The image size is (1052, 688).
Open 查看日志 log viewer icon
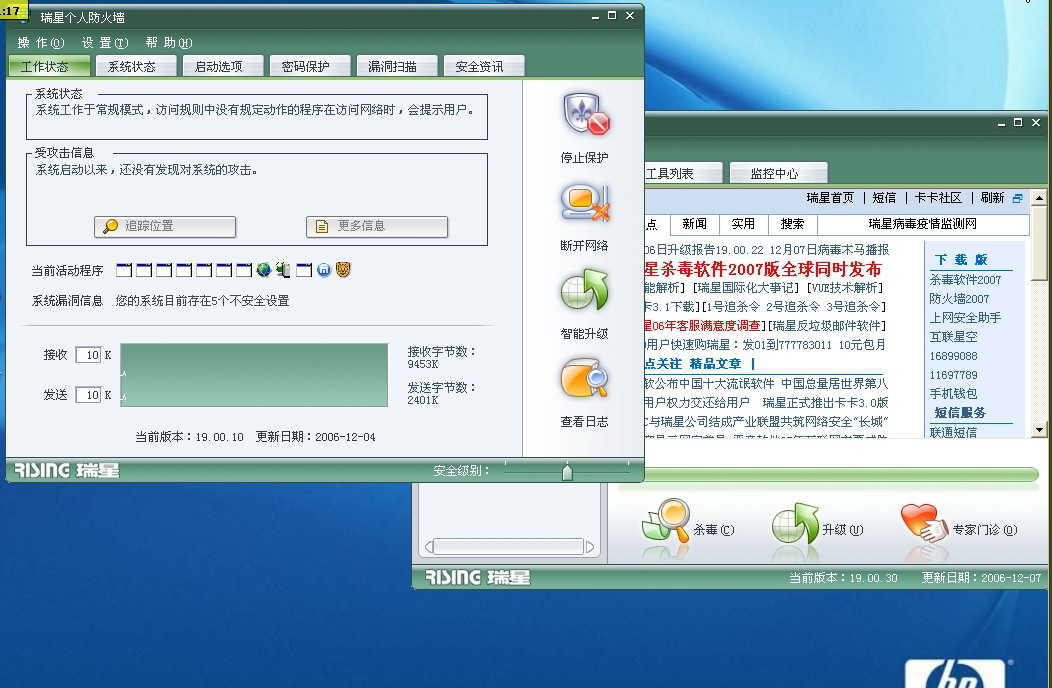pos(584,379)
